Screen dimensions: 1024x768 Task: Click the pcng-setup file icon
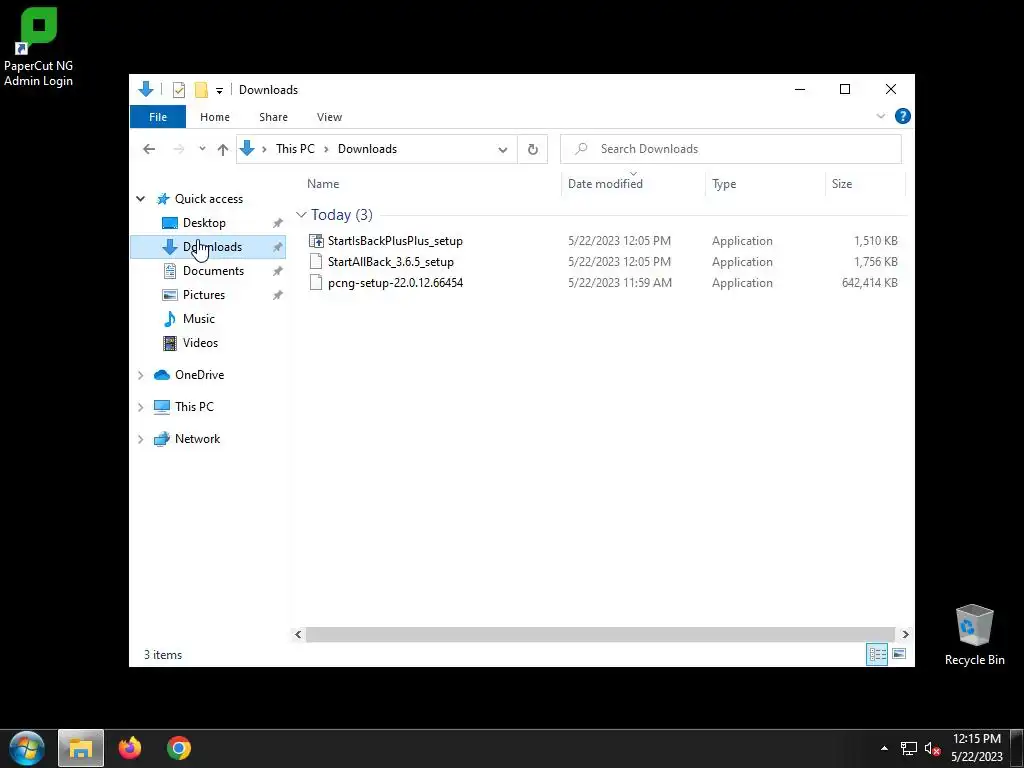316,283
